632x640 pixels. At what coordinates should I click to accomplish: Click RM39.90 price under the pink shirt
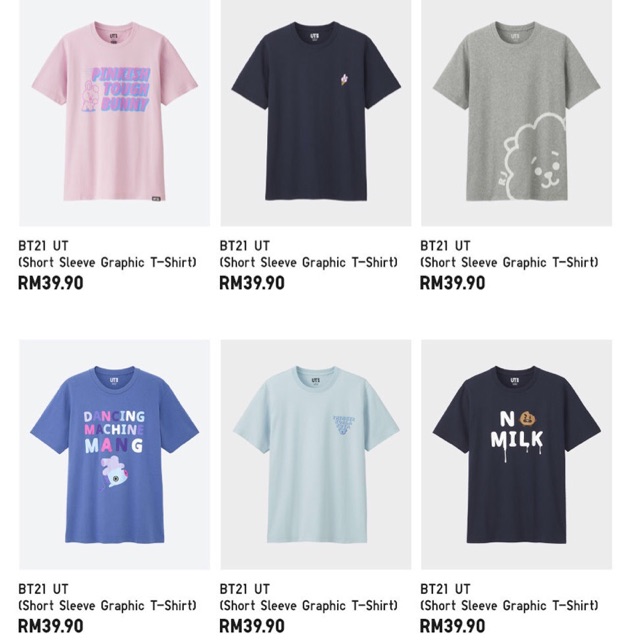tap(51, 283)
